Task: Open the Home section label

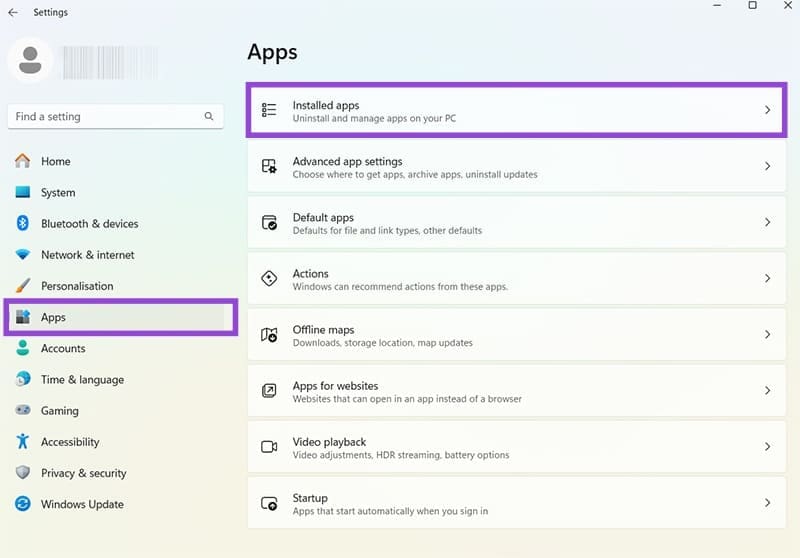Action: click(56, 161)
